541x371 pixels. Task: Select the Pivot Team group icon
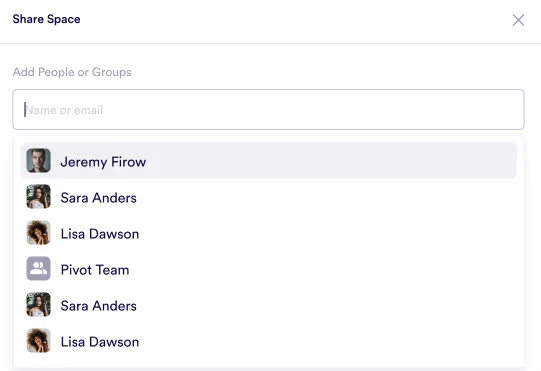(38, 269)
